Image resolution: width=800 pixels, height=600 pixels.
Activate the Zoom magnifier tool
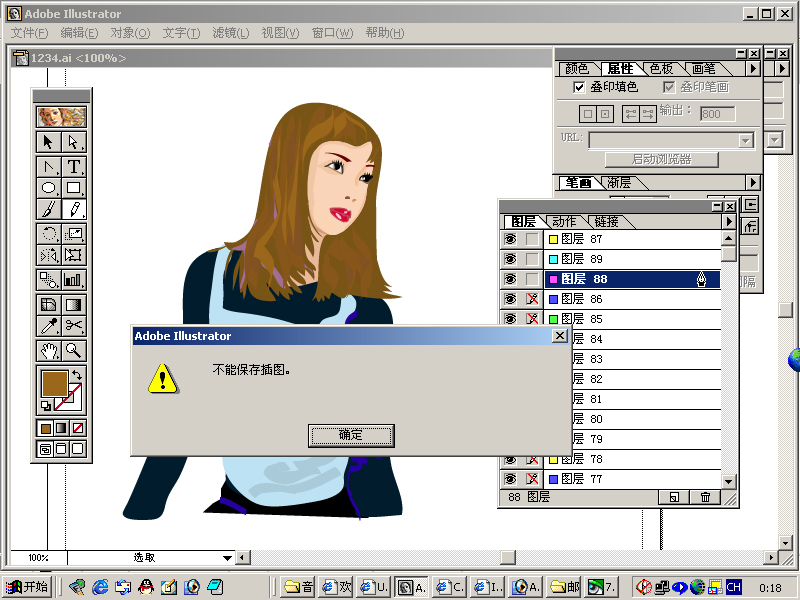click(x=73, y=351)
